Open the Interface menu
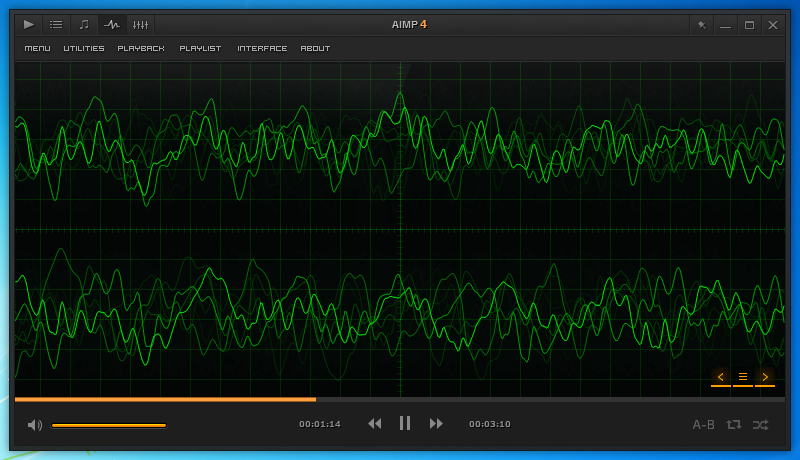 click(x=262, y=48)
